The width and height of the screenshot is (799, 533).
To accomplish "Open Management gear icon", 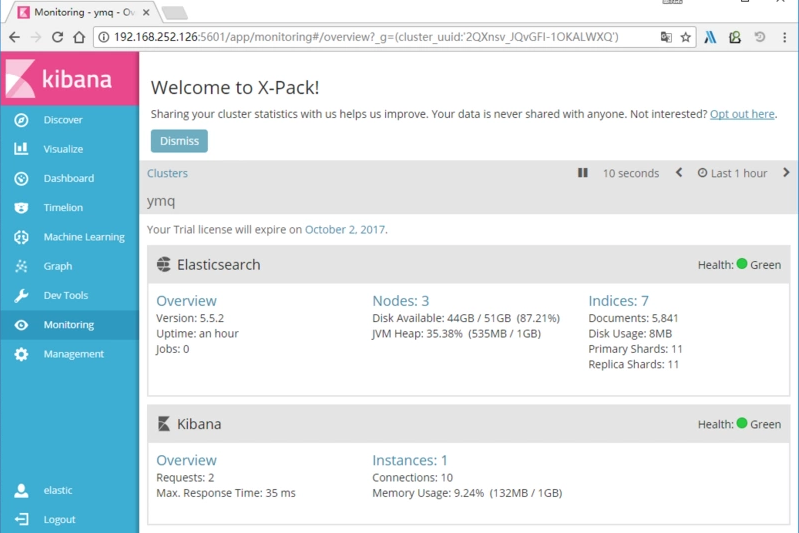I will click(21, 354).
